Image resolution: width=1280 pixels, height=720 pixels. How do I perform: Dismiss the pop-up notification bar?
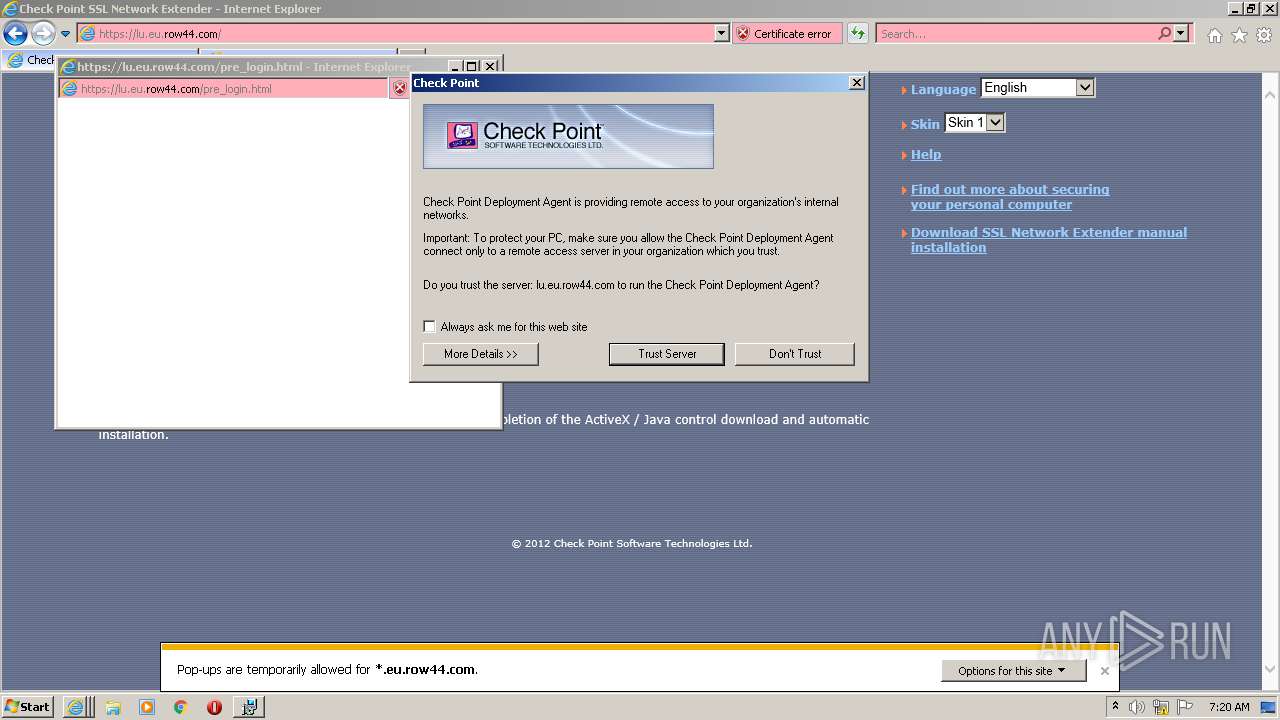(x=1104, y=671)
